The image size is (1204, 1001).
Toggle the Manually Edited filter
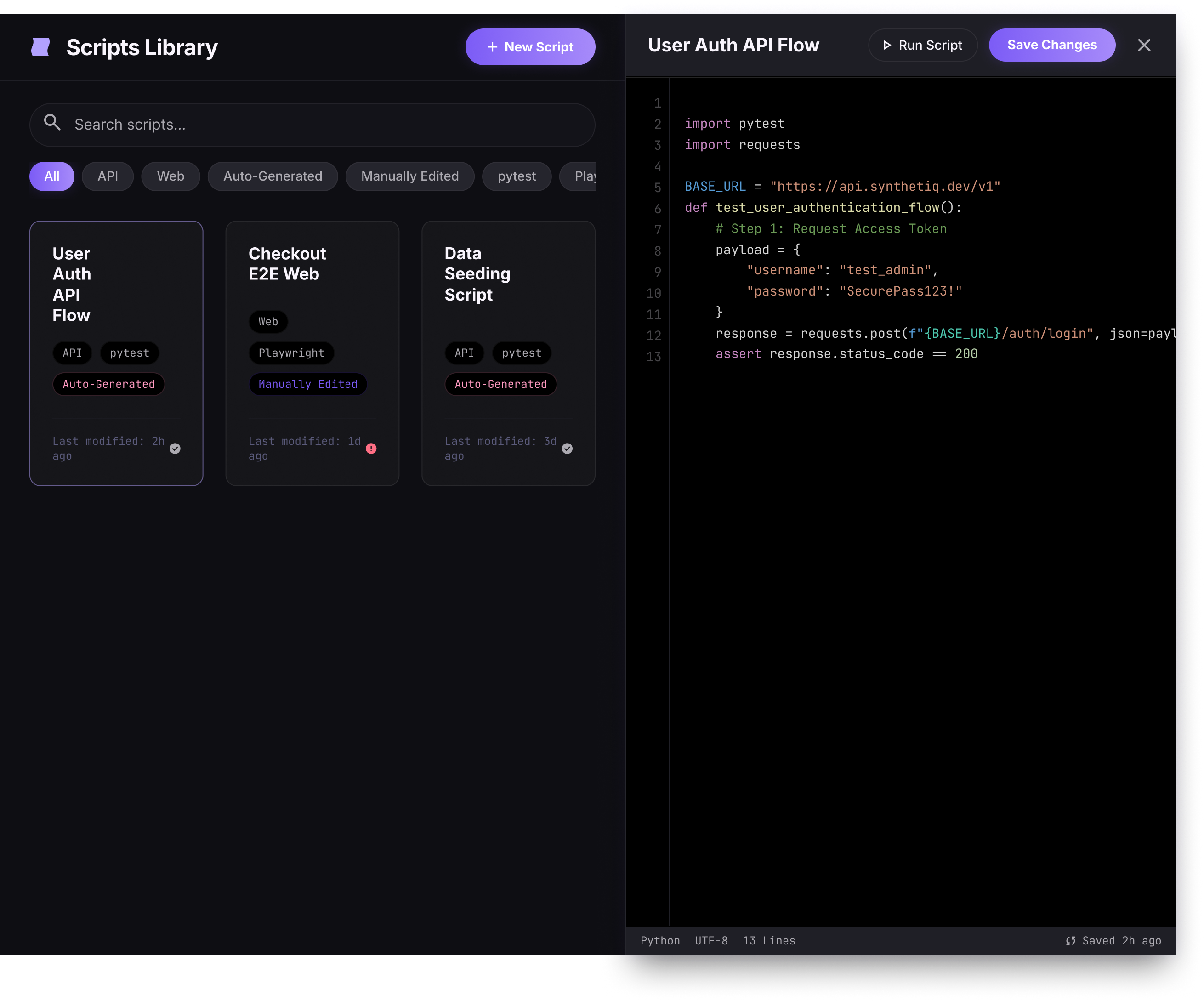point(409,176)
